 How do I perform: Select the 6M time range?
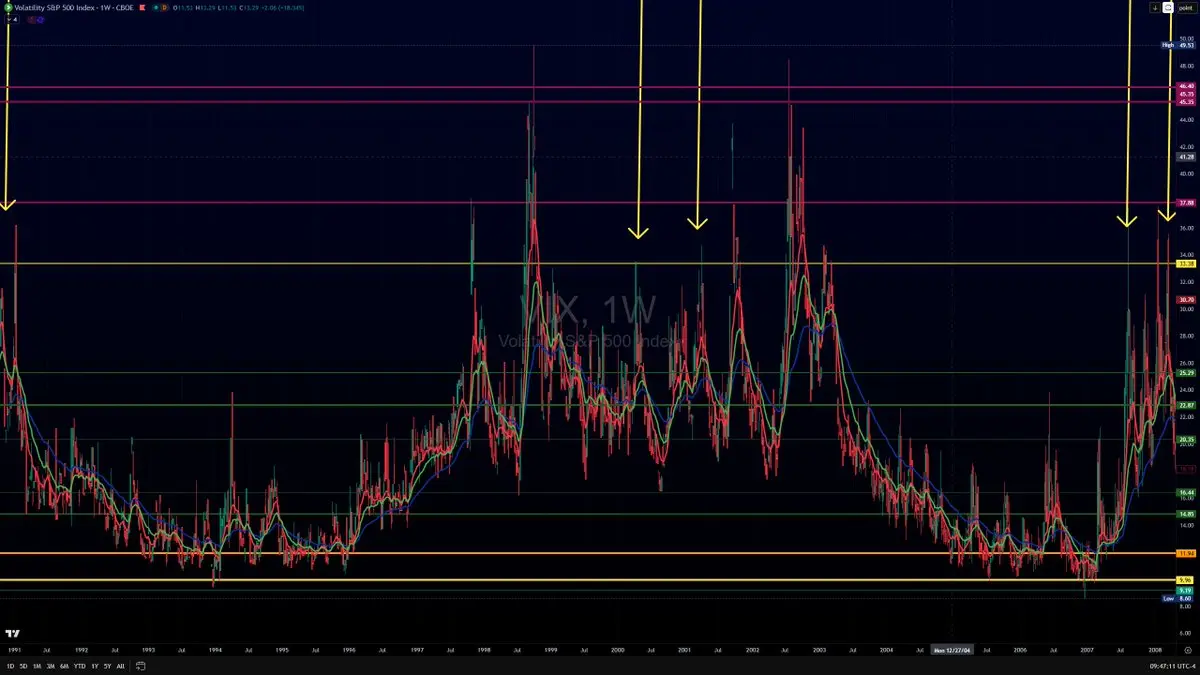64,666
